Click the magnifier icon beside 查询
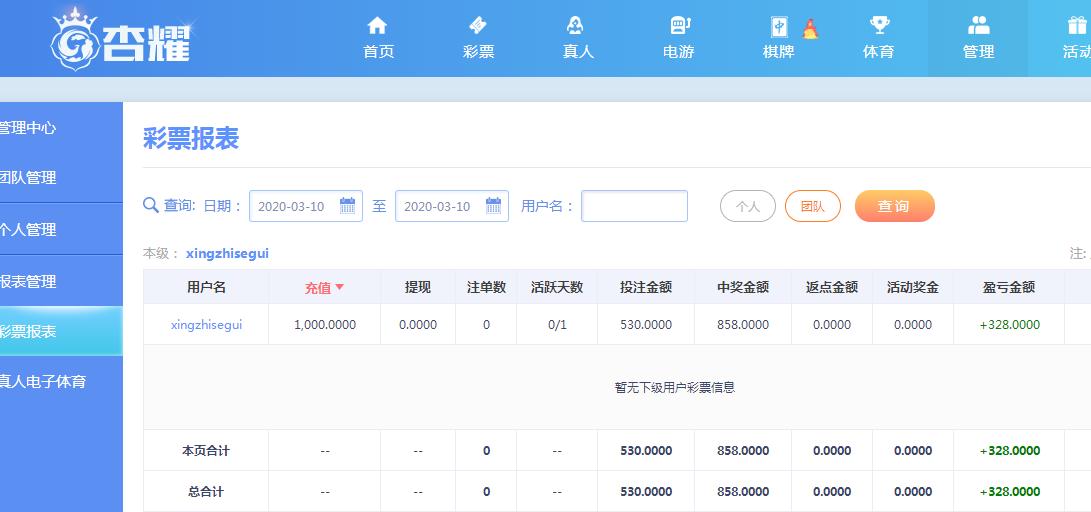 150,205
